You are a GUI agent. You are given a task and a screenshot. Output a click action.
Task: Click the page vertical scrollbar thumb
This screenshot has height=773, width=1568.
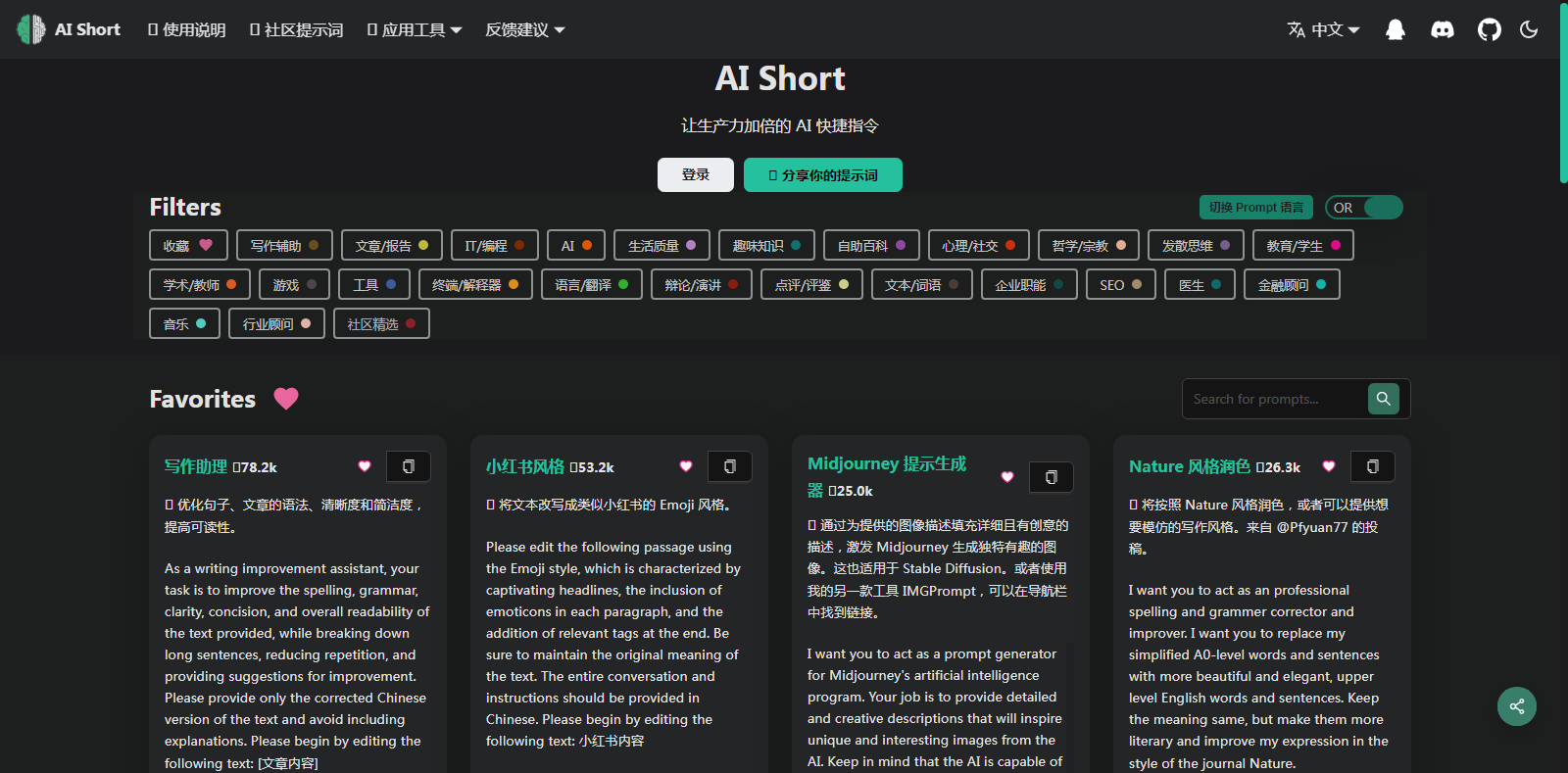tap(1563, 92)
